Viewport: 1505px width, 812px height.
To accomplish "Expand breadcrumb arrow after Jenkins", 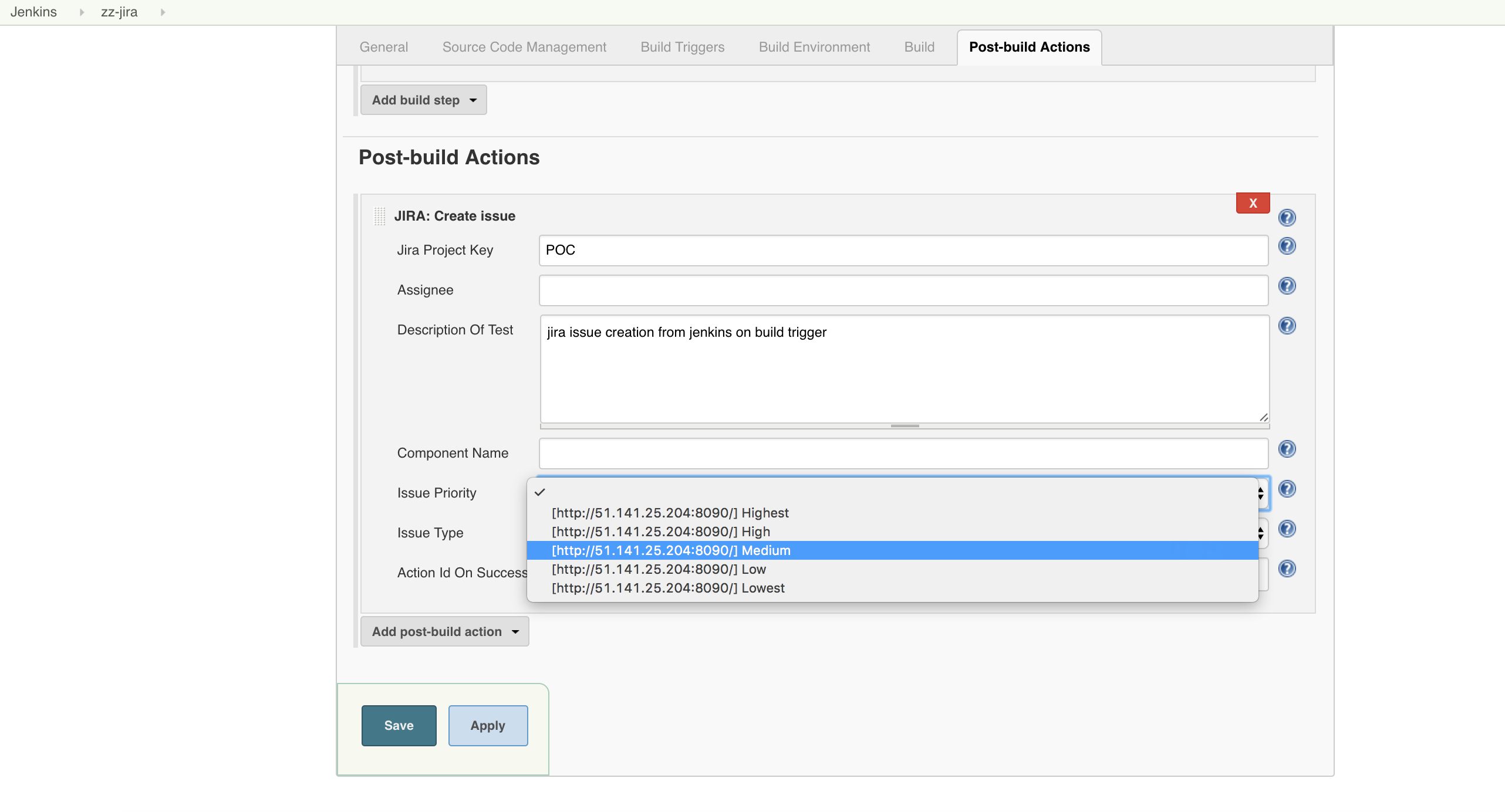I will point(82,12).
